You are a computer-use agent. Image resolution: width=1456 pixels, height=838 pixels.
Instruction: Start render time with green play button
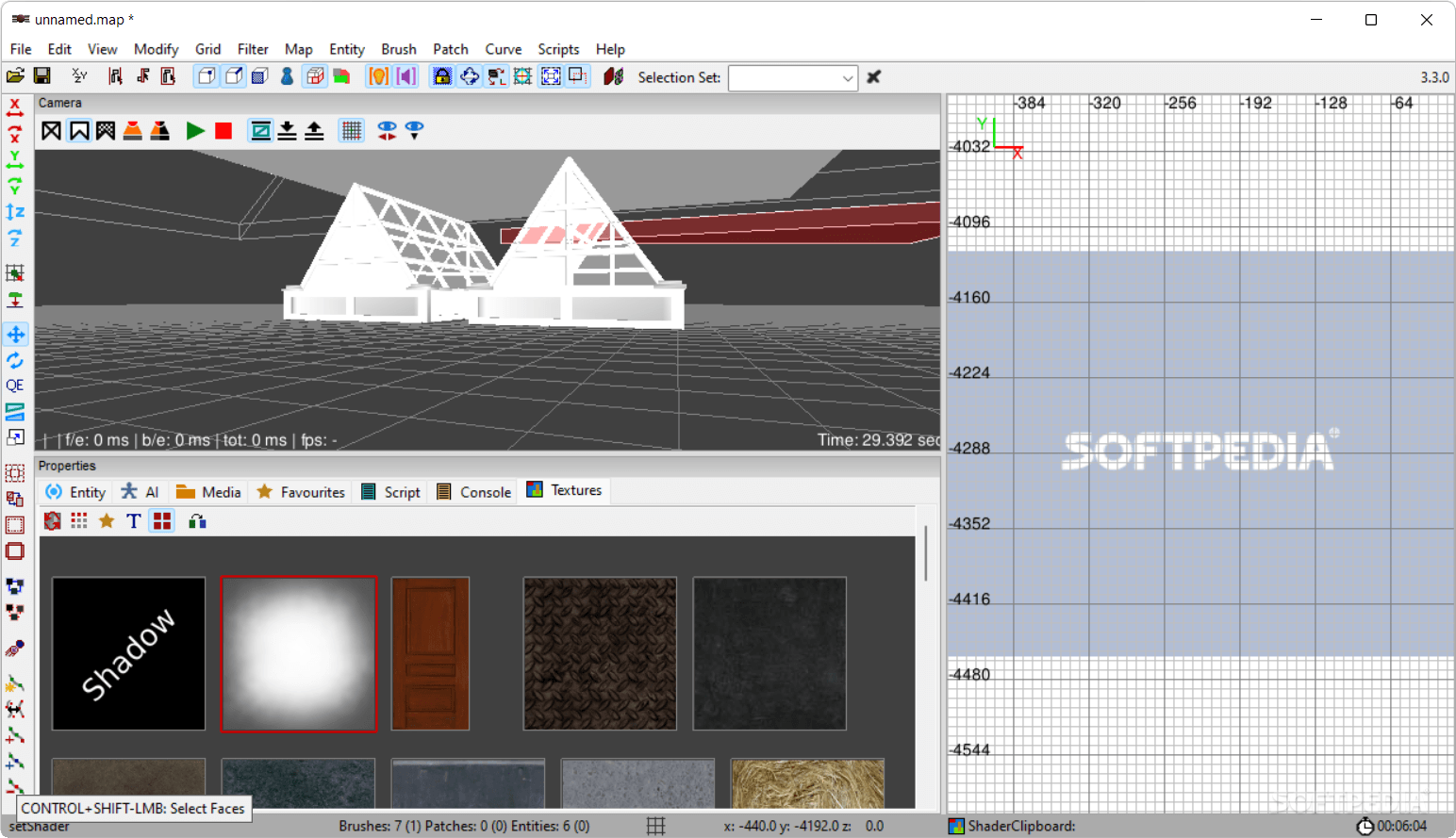click(195, 130)
